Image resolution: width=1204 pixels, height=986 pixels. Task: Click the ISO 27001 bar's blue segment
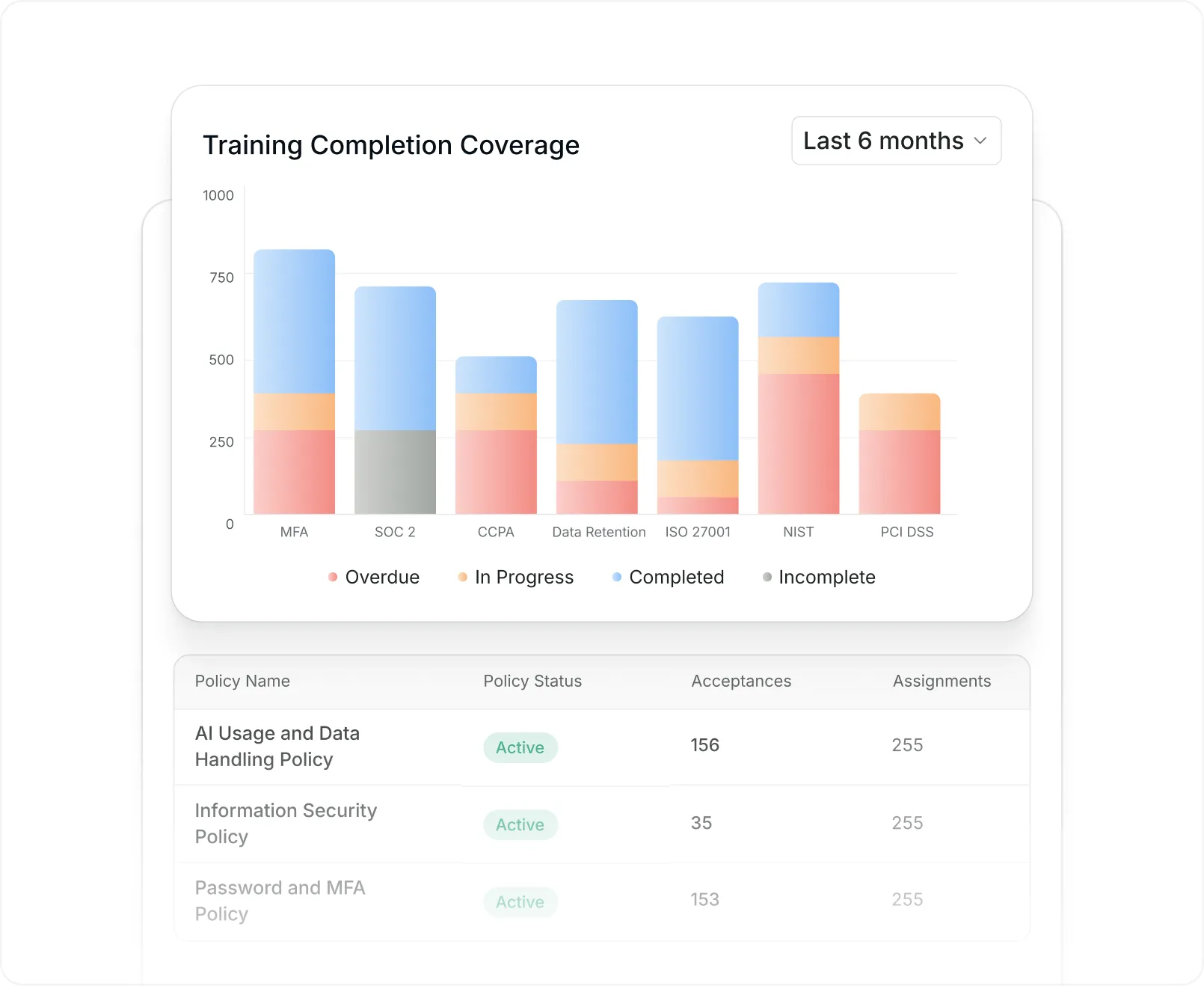[x=698, y=388]
